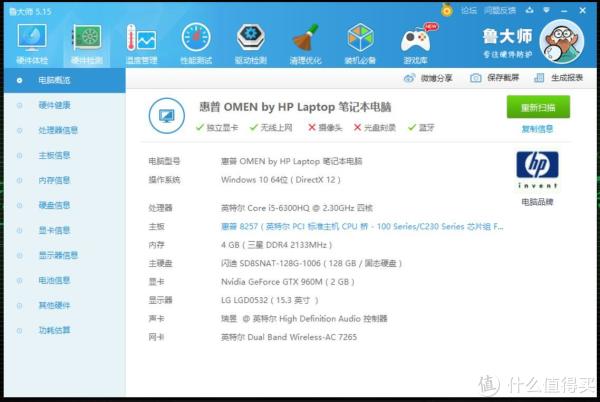Open the 惠普 8257 motherboard link

362,227
